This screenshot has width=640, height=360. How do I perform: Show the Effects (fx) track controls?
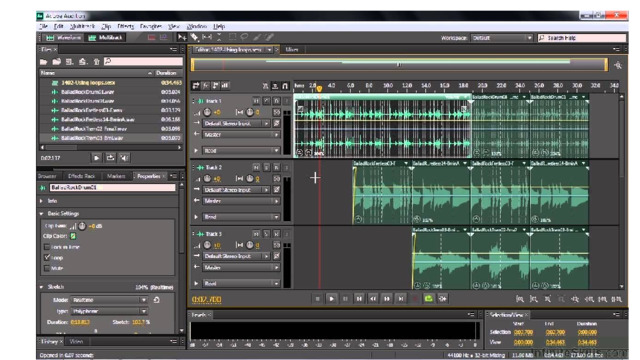tap(206, 86)
